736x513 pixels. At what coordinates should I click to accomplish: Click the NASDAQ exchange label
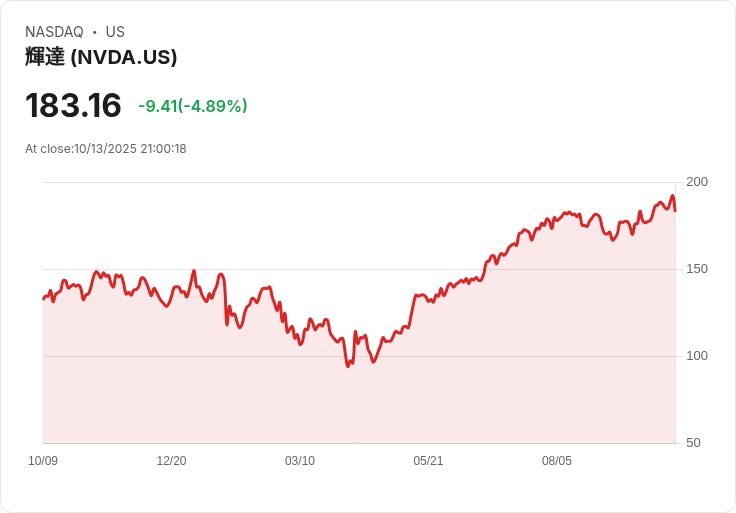click(54, 32)
